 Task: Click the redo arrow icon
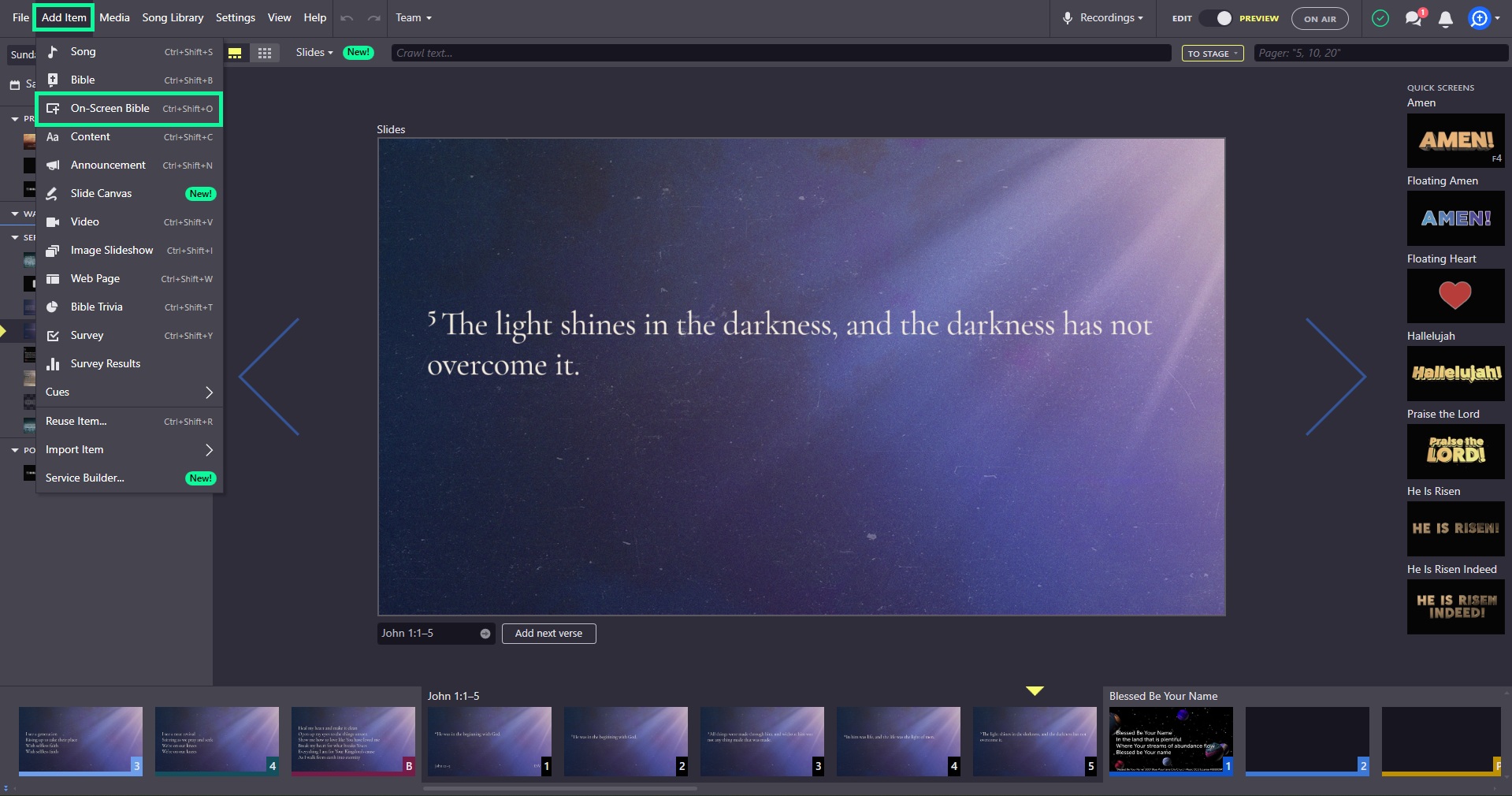[373, 18]
